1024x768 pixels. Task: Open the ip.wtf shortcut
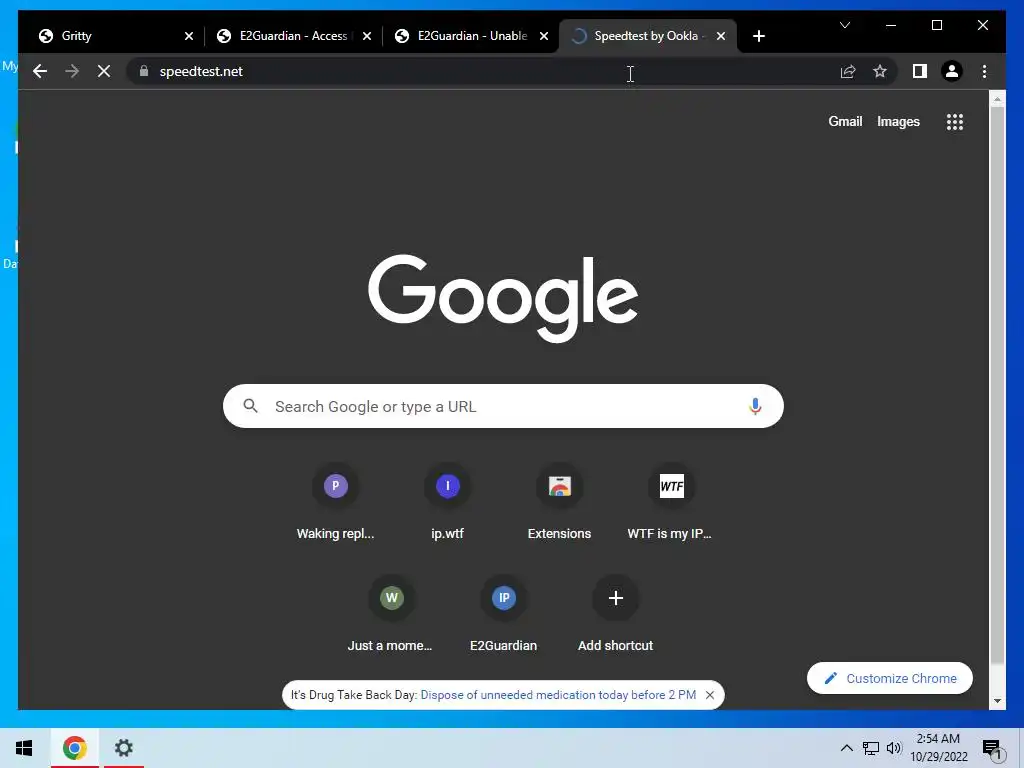(447, 502)
